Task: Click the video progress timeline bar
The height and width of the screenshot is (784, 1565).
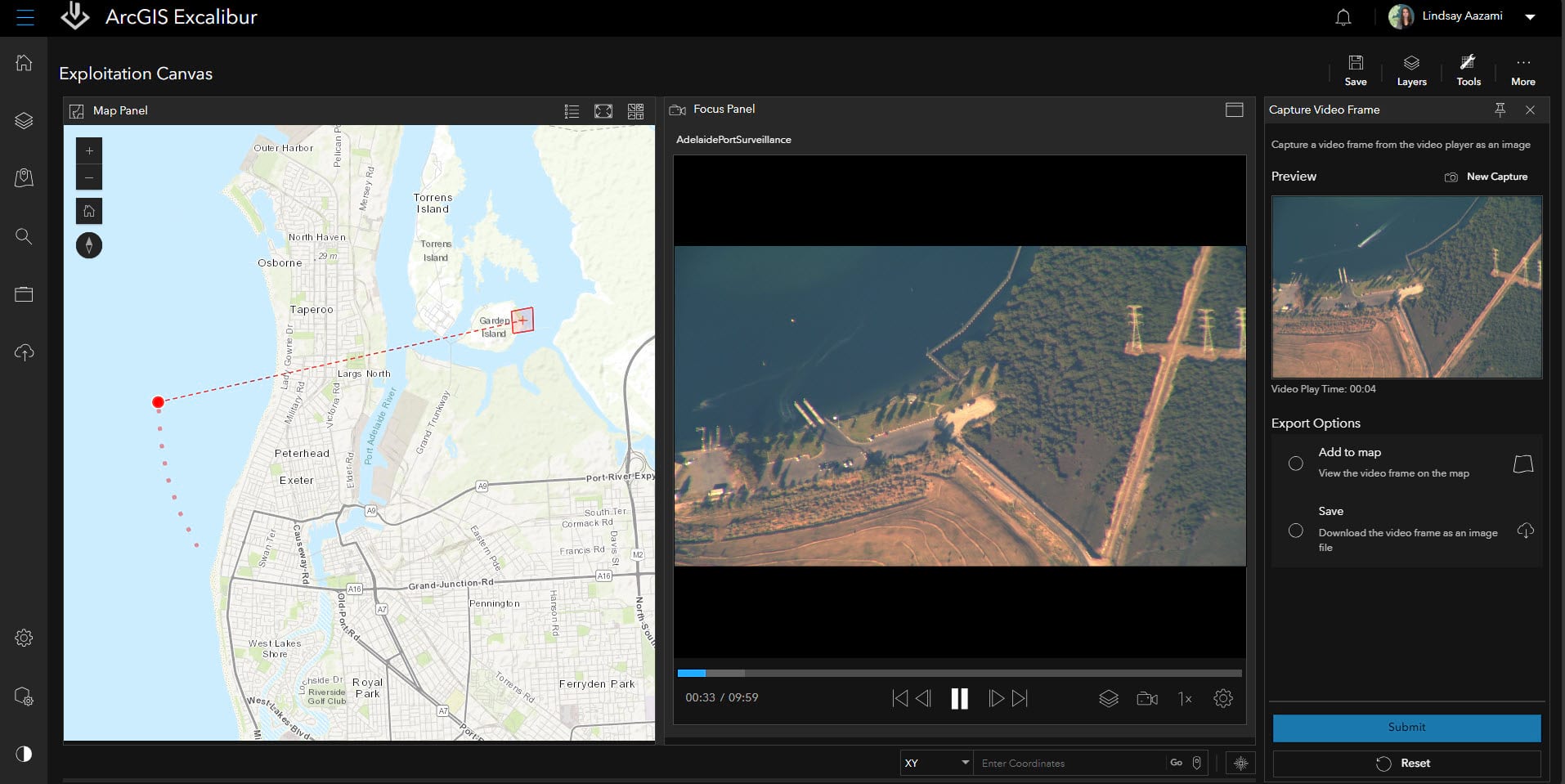Action: [959, 673]
